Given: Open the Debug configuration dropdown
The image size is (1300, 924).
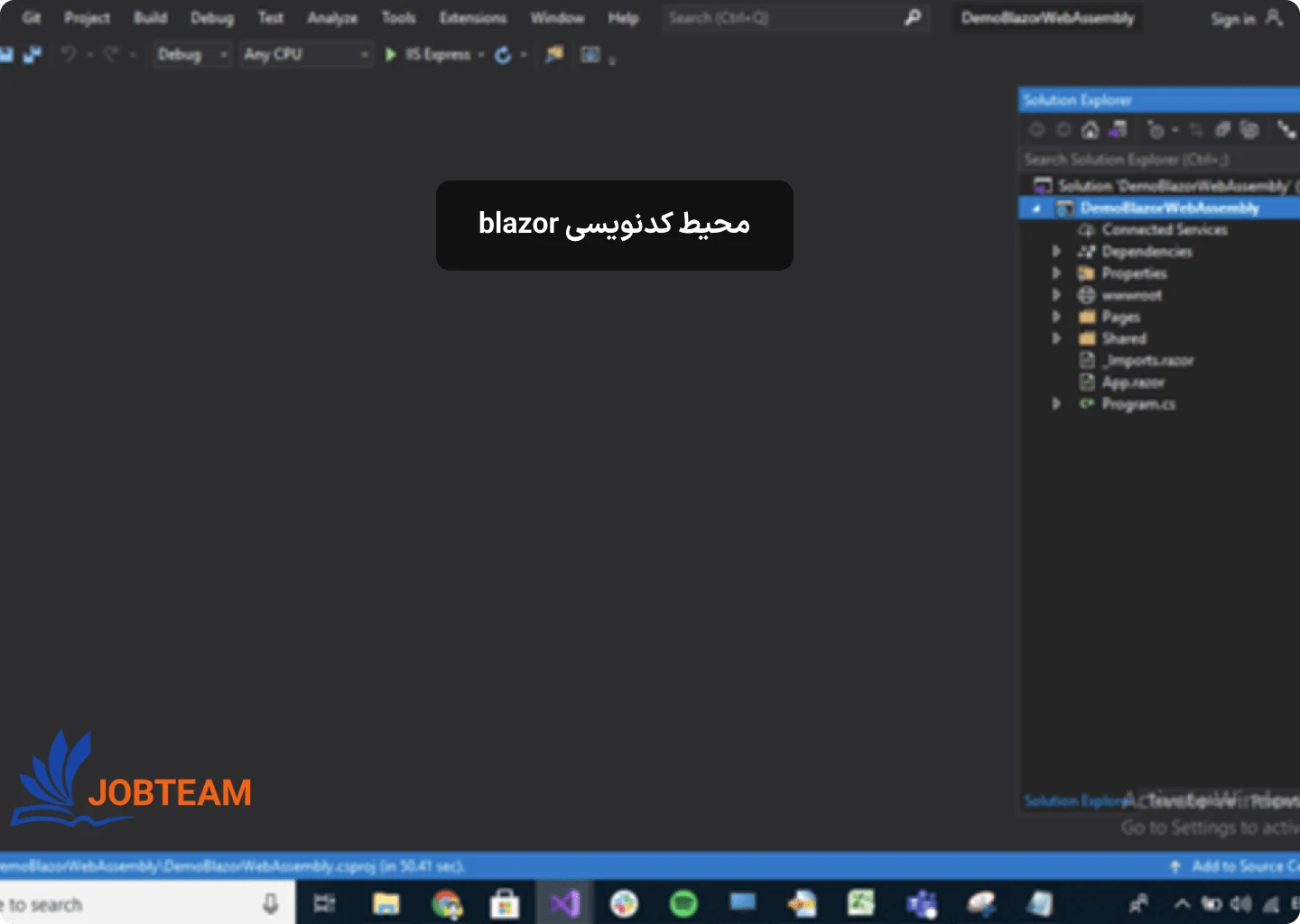Looking at the screenshot, I should click(x=192, y=55).
